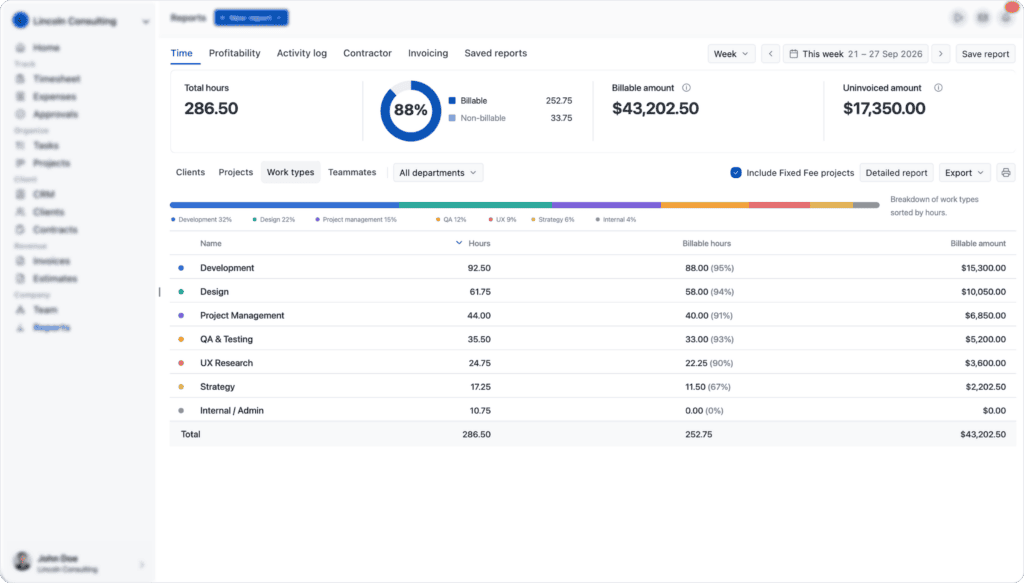Viewport: 1024px width, 583px height.
Task: Select the Contractor tab
Action: tap(368, 53)
